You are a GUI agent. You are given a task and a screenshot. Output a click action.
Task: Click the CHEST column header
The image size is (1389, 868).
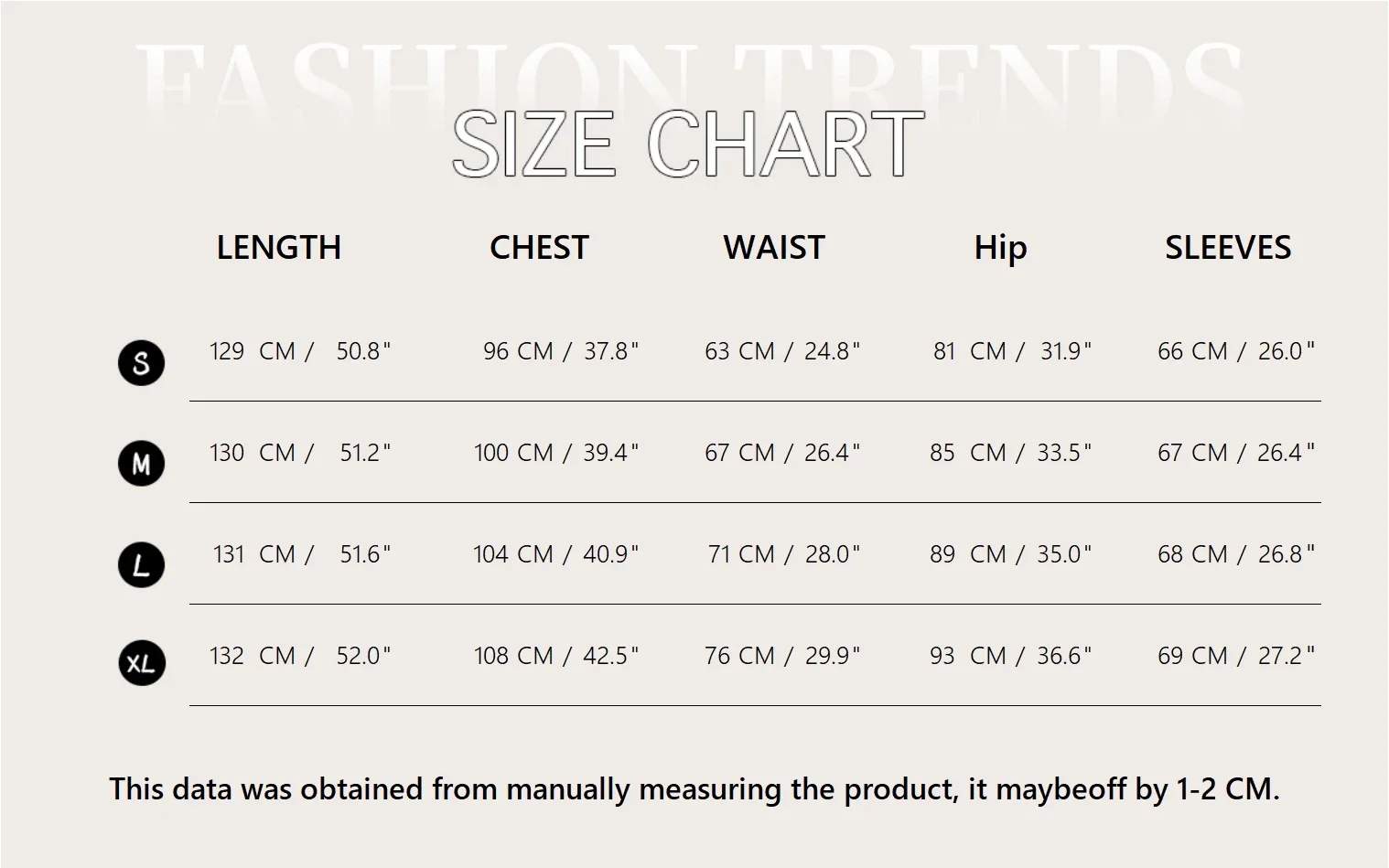tap(539, 248)
